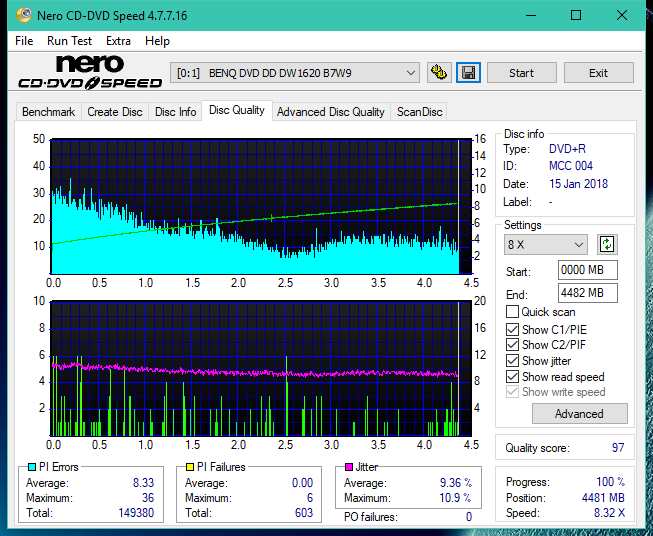Click the PI Failures average 0.00
Image resolution: width=653 pixels, height=536 pixels.
click(x=302, y=483)
